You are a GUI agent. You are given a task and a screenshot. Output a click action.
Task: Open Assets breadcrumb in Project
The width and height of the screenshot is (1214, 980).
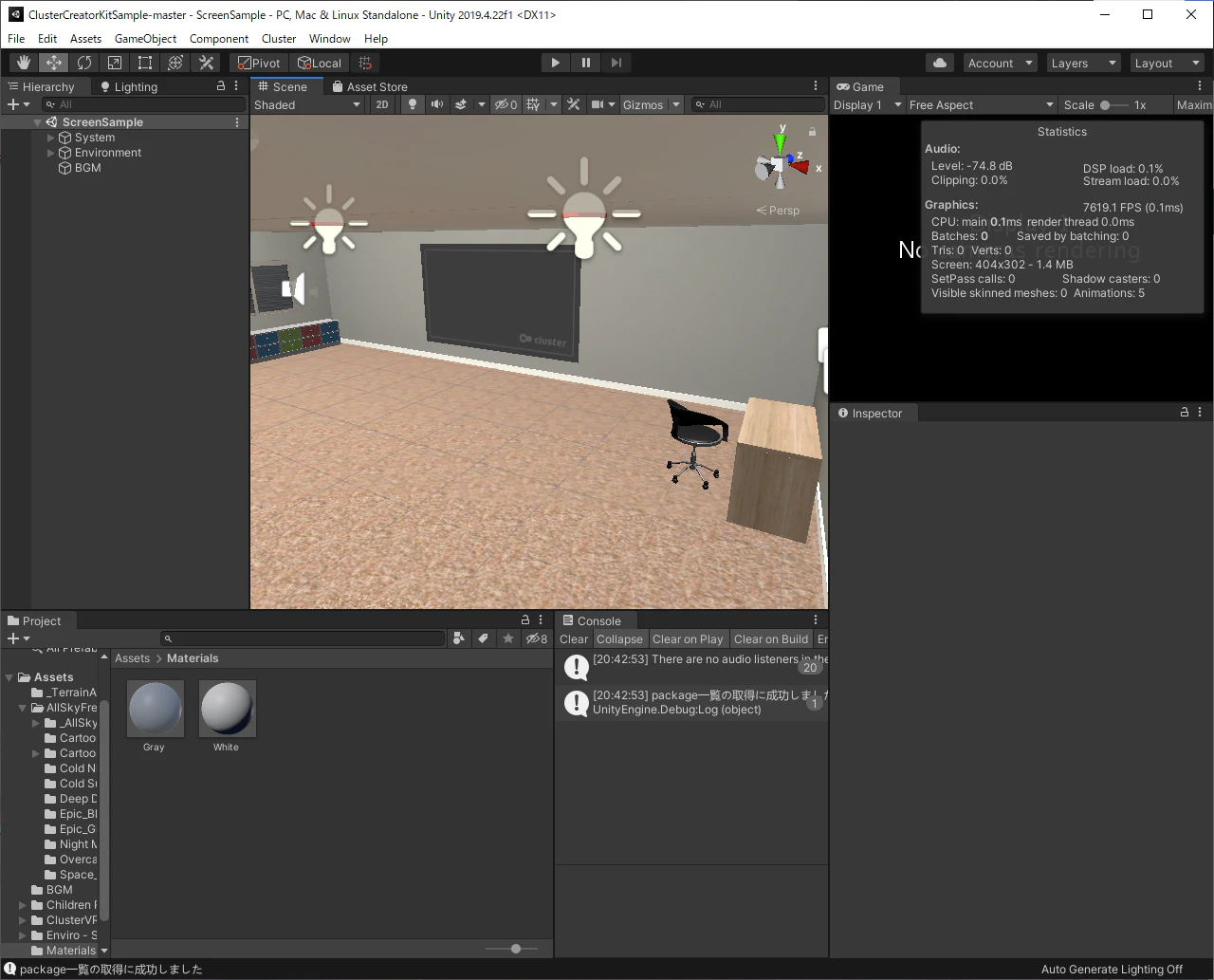(132, 658)
